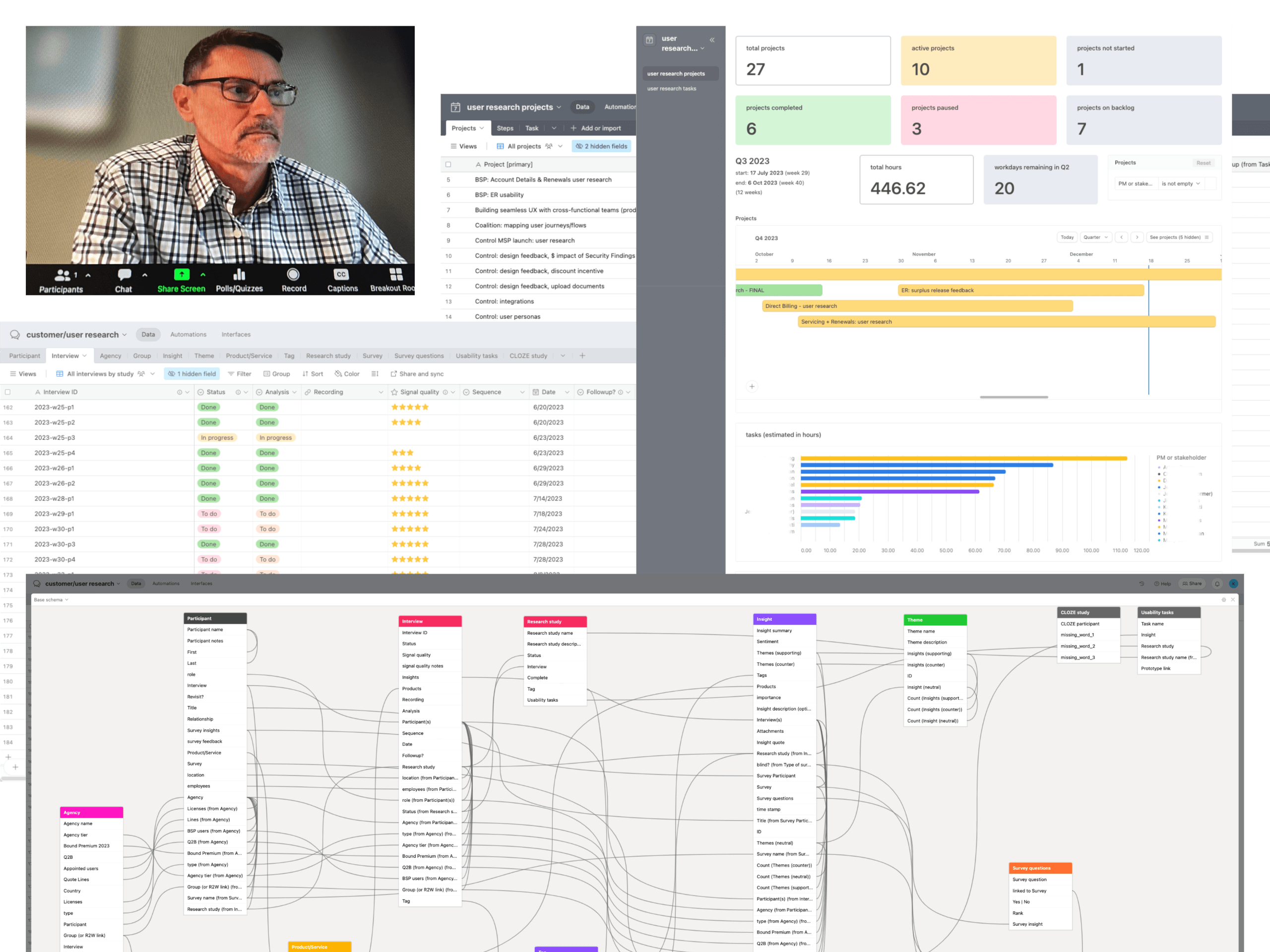This screenshot has width=1270, height=952.
Task: Click the PM or stake... filter field
Action: coord(1135,183)
